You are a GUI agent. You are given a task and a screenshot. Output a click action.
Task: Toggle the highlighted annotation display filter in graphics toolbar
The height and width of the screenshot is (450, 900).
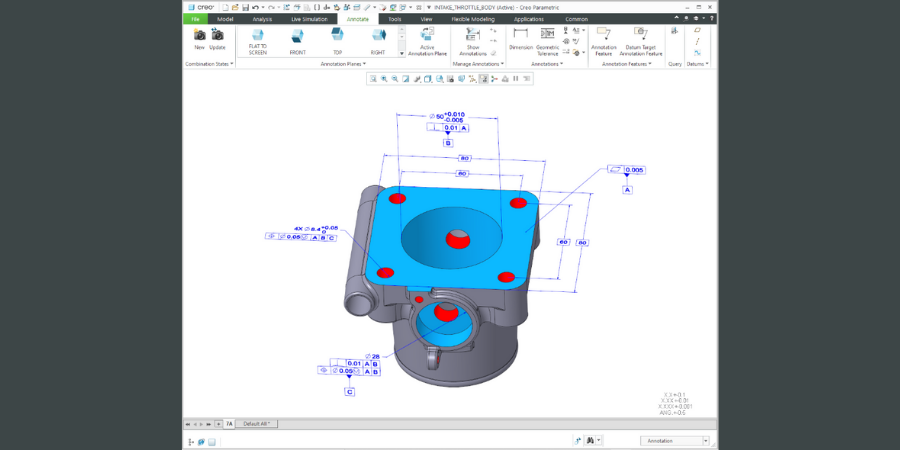coord(482,78)
